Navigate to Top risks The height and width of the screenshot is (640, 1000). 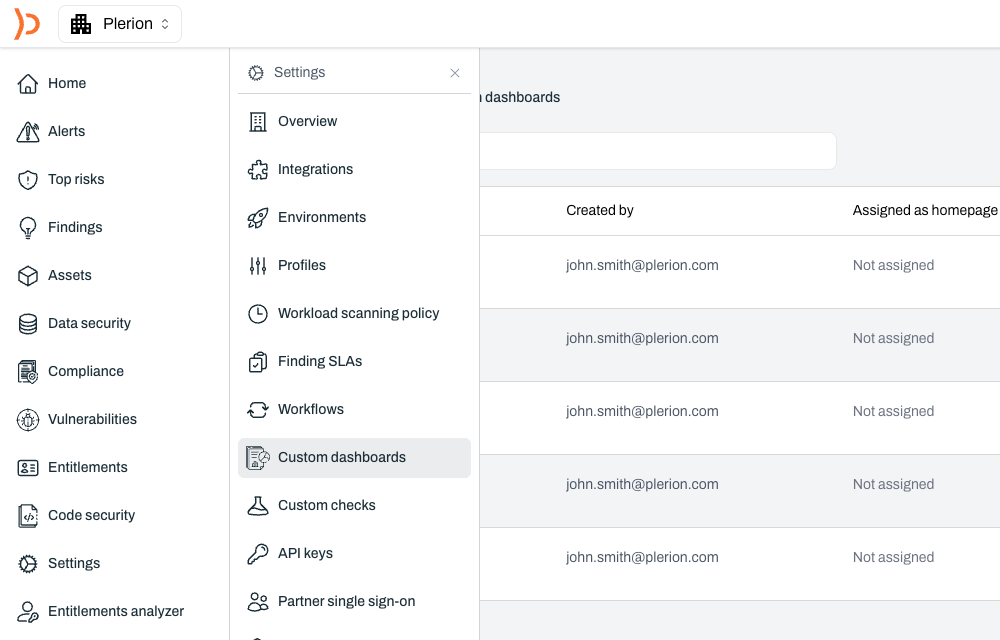tap(76, 180)
